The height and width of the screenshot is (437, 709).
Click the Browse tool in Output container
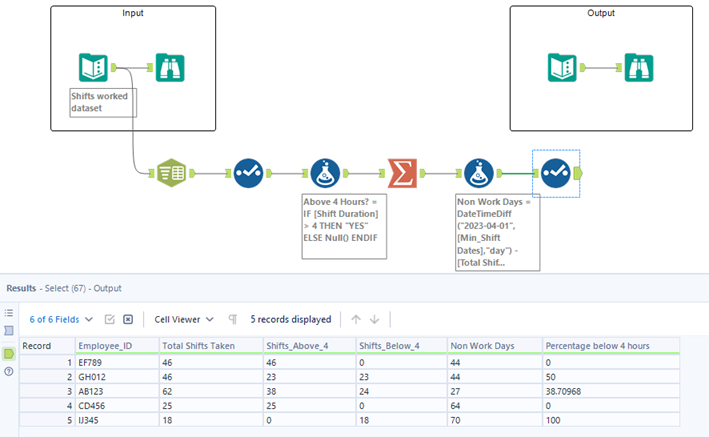click(x=639, y=68)
